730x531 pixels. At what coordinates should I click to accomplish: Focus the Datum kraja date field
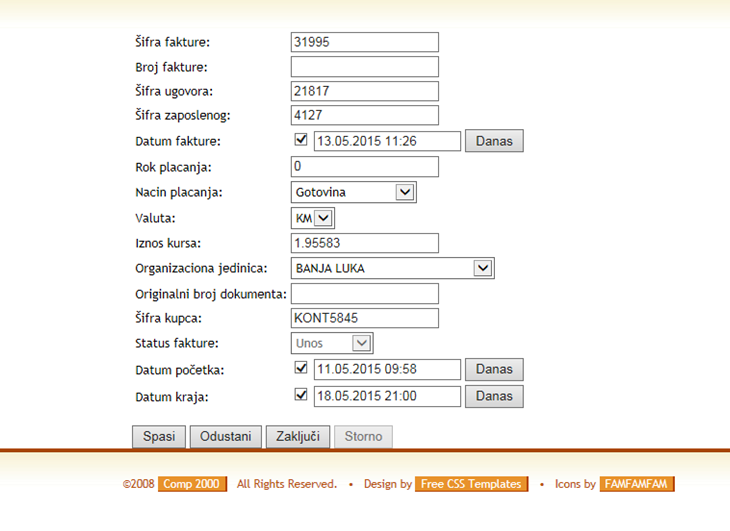[387, 396]
